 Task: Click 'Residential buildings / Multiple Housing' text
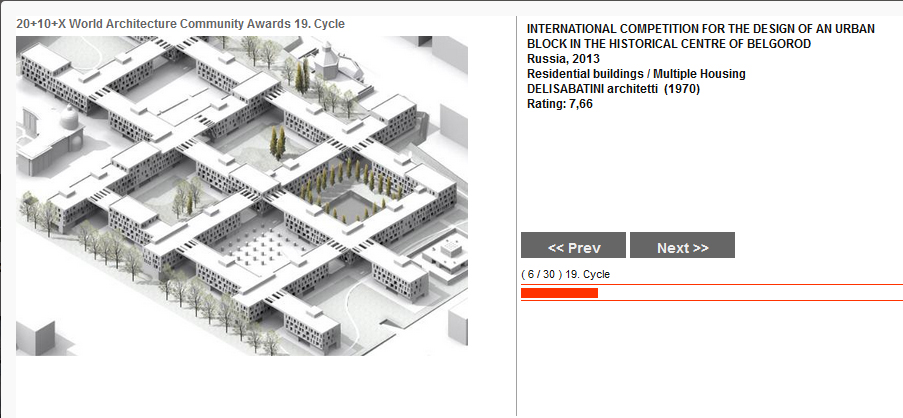(636, 74)
